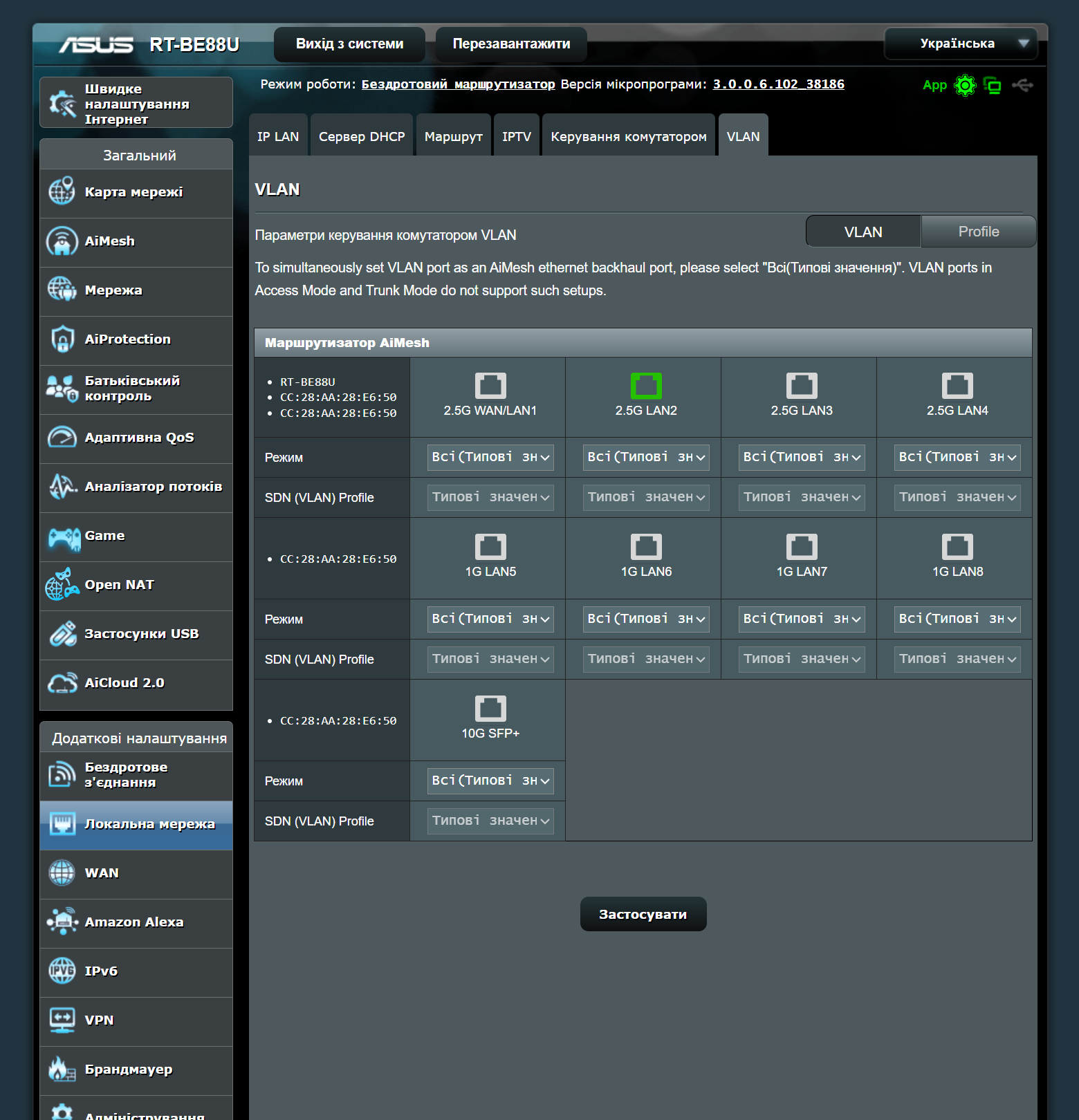Image resolution: width=1079 pixels, height=1120 pixels.
Task: Click the AiProtection shield icon
Action: click(x=62, y=339)
